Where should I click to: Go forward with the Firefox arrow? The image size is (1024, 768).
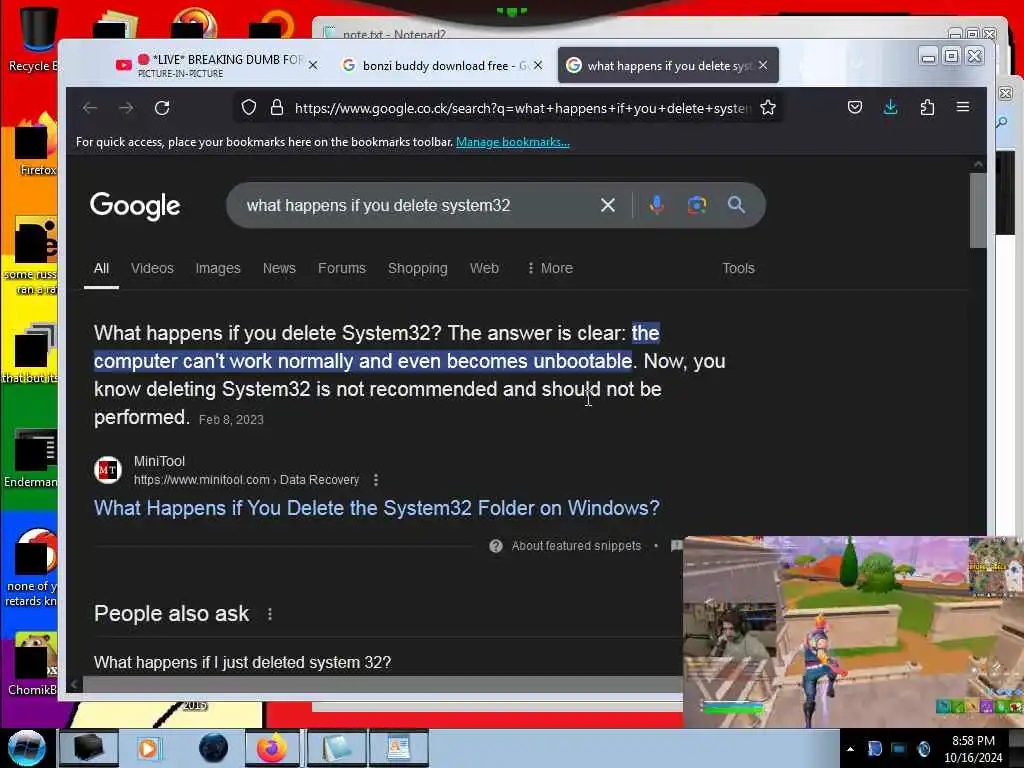pyautogui.click(x=126, y=108)
